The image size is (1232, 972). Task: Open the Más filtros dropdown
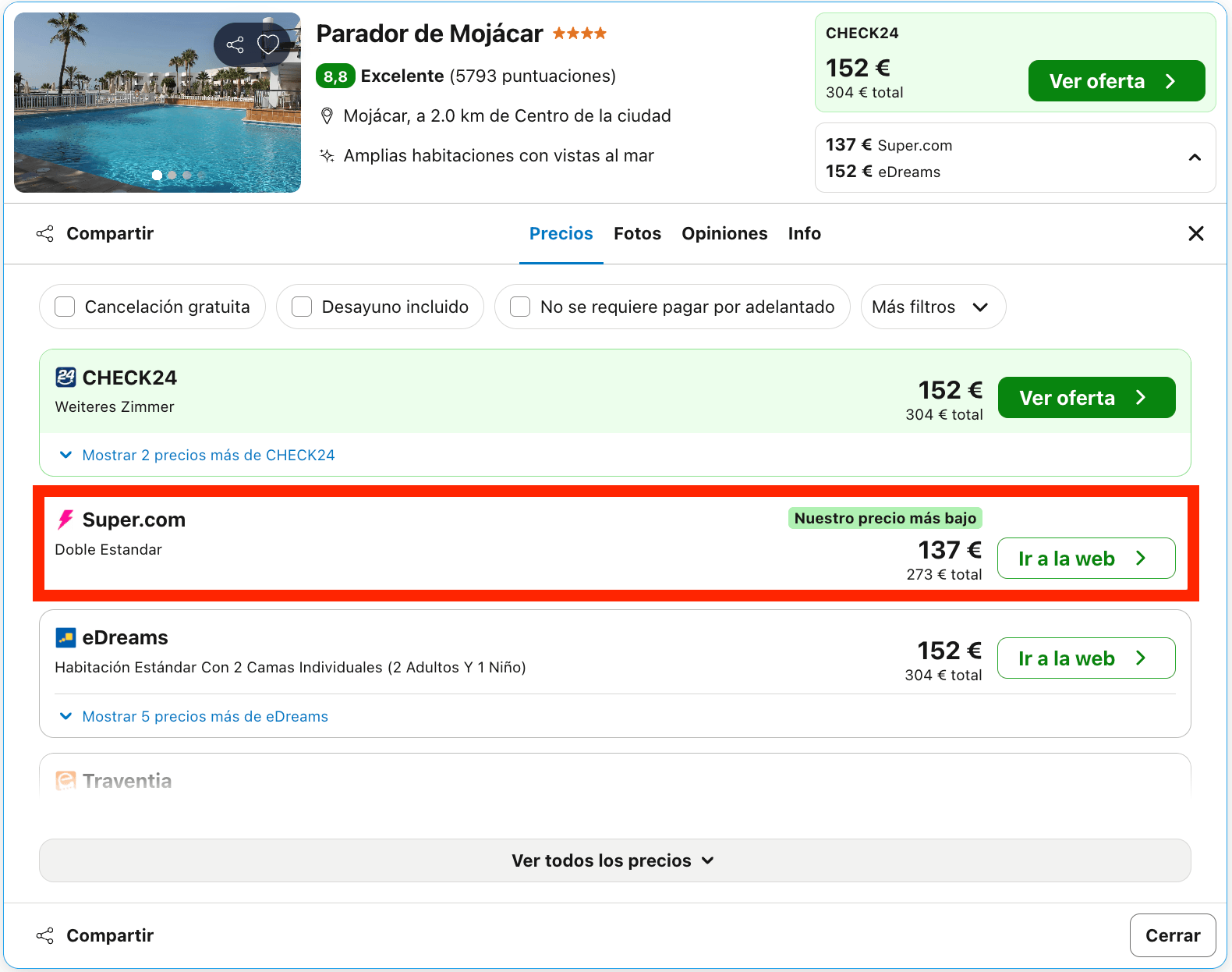coord(933,307)
